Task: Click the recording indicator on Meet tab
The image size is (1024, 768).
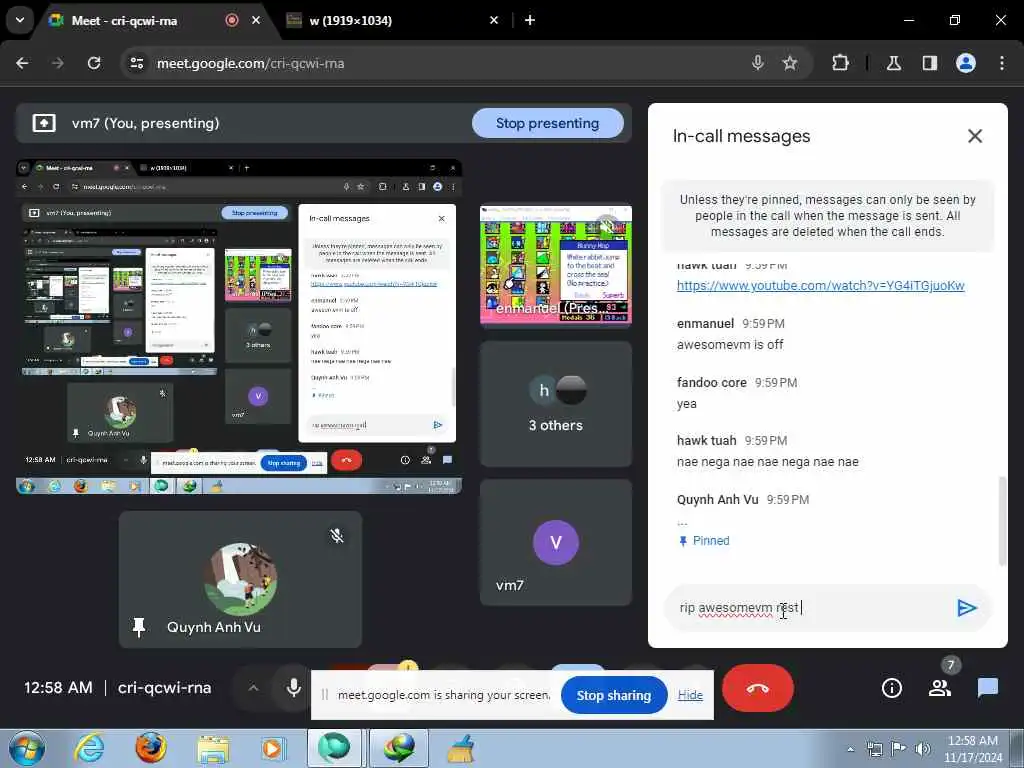Action: pyautogui.click(x=232, y=20)
